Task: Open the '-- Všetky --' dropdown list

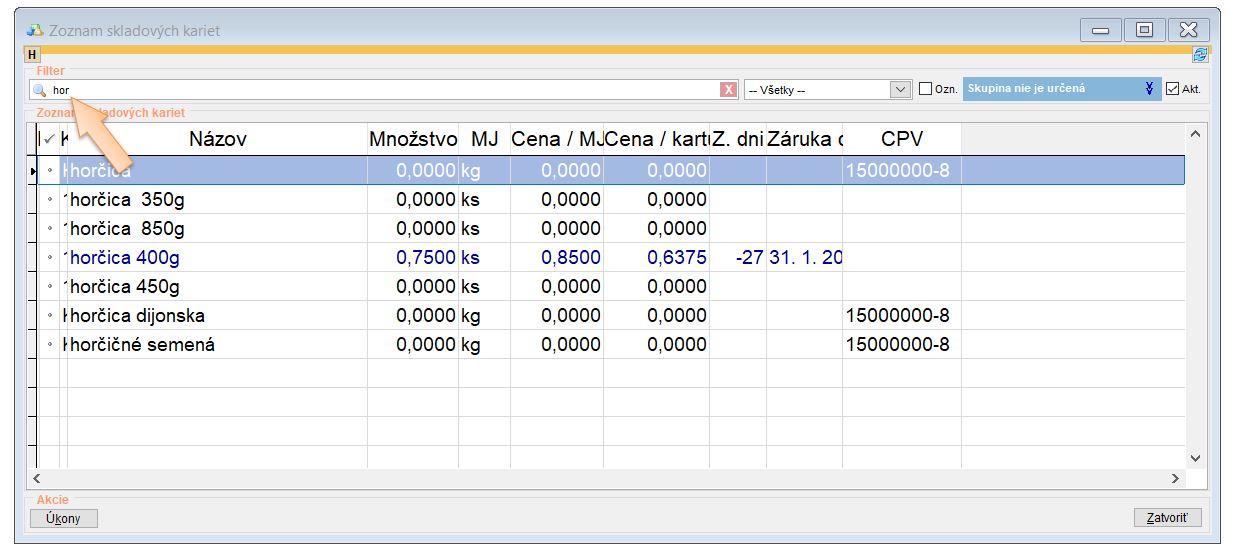Action: [x=900, y=90]
